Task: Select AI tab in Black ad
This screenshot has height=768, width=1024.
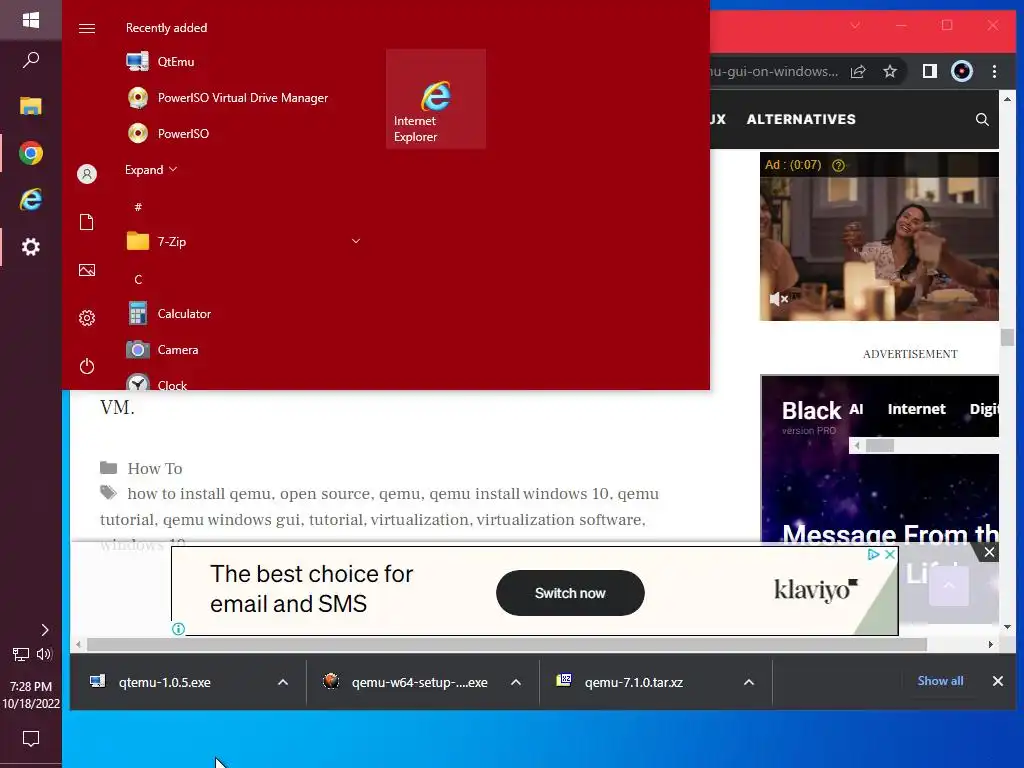Action: pyautogui.click(x=856, y=409)
